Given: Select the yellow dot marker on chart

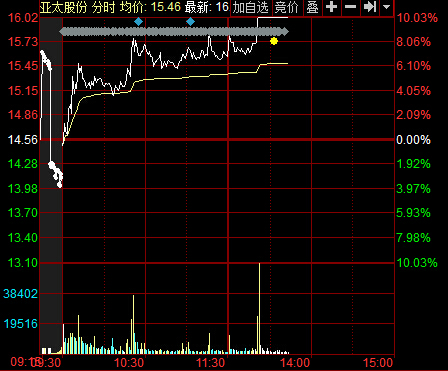Looking at the screenshot, I should point(274,41).
